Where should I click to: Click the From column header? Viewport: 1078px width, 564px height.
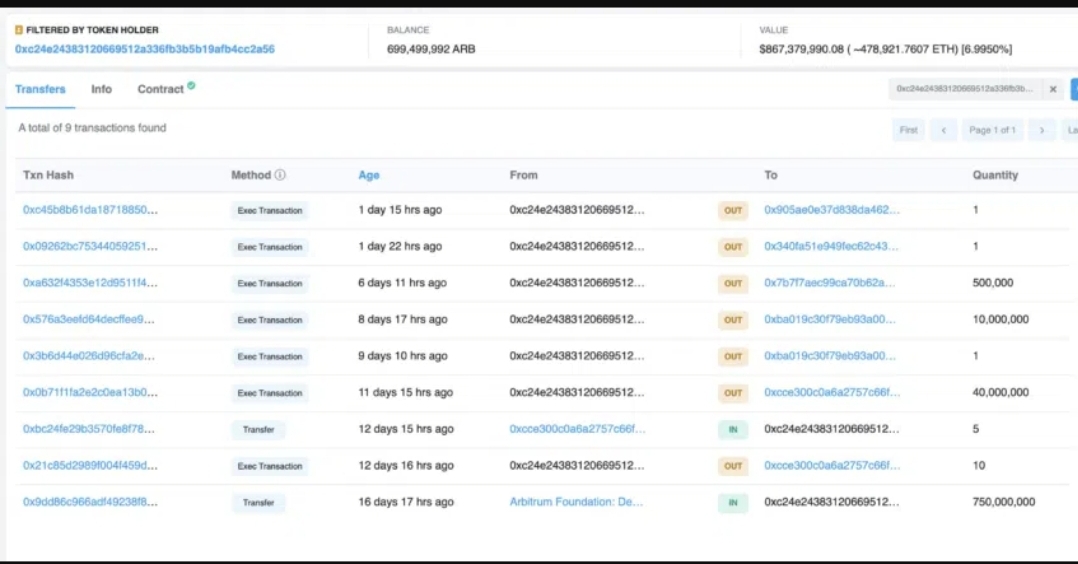(x=523, y=175)
